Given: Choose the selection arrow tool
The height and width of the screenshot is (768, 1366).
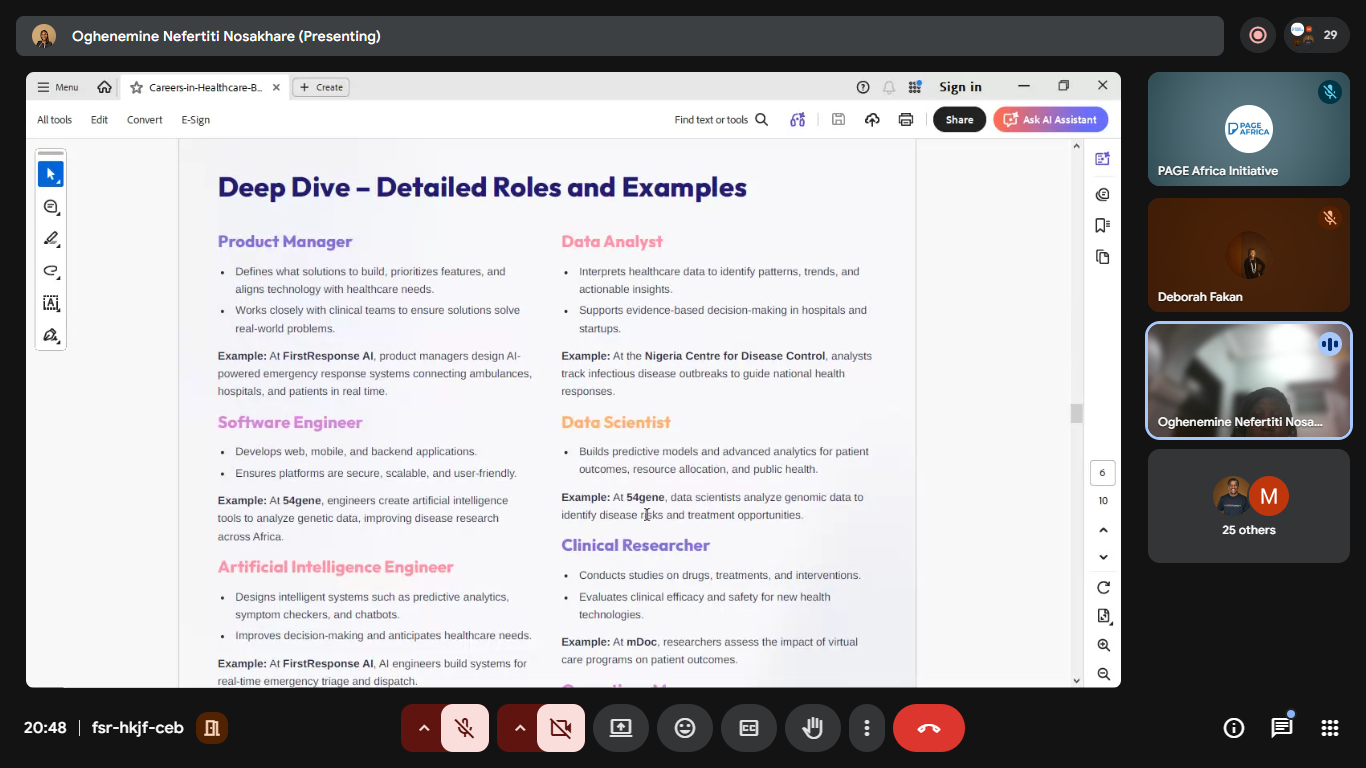Looking at the screenshot, I should tap(51, 174).
